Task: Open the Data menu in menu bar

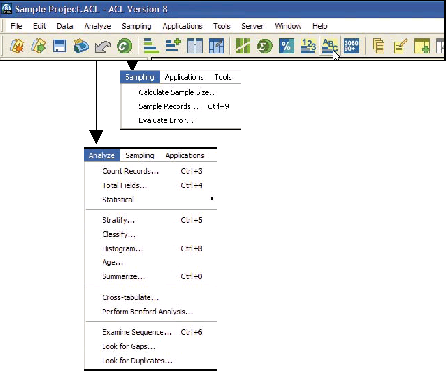Action: click(x=65, y=26)
